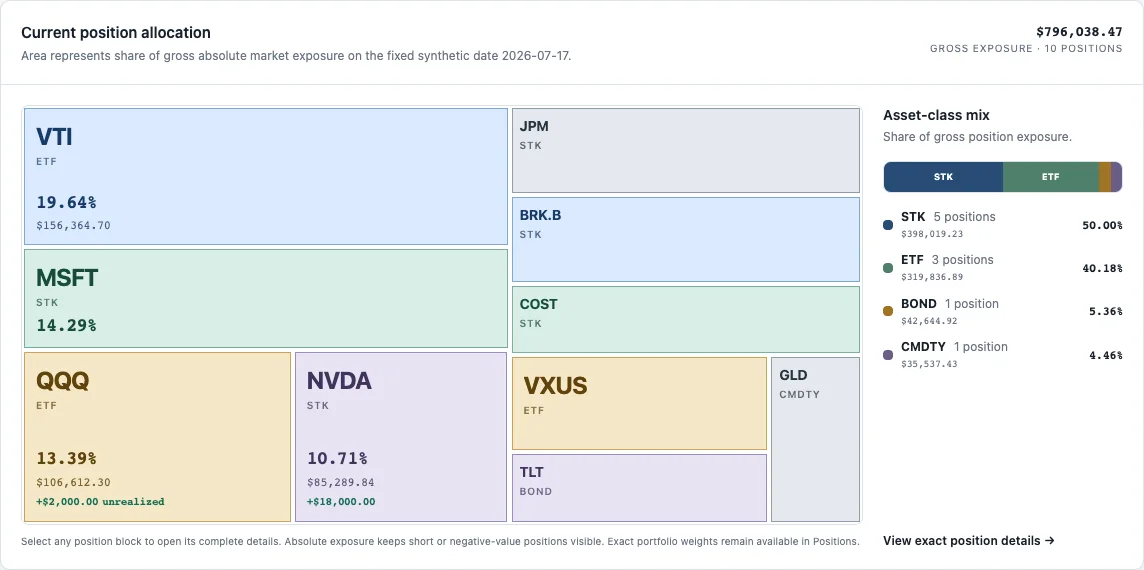Image resolution: width=1144 pixels, height=570 pixels.
Task: Click the blue STK legend dot
Action: coord(888,225)
